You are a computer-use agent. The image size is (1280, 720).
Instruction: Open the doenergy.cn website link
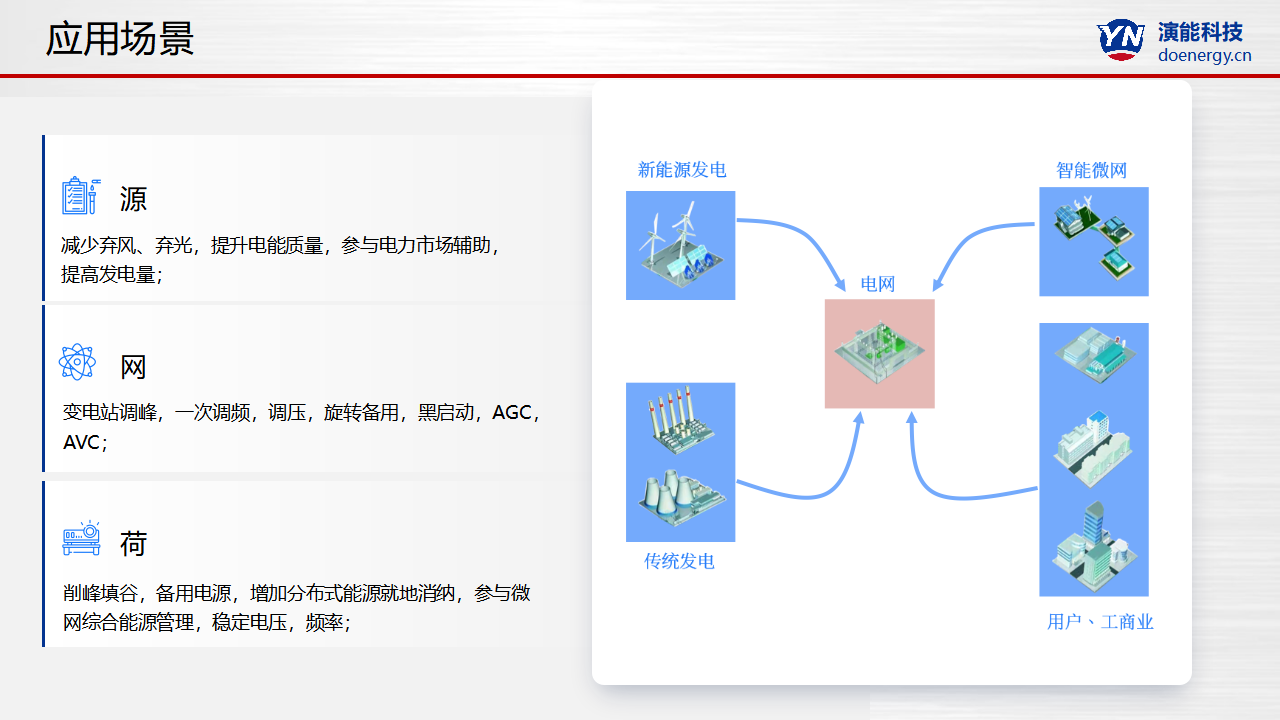tap(1204, 55)
